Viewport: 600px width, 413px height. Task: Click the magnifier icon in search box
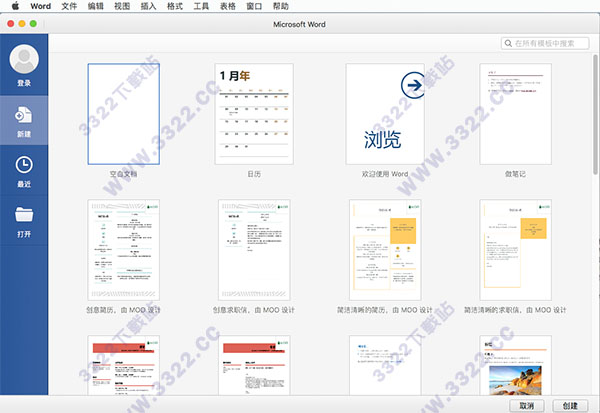[x=508, y=43]
